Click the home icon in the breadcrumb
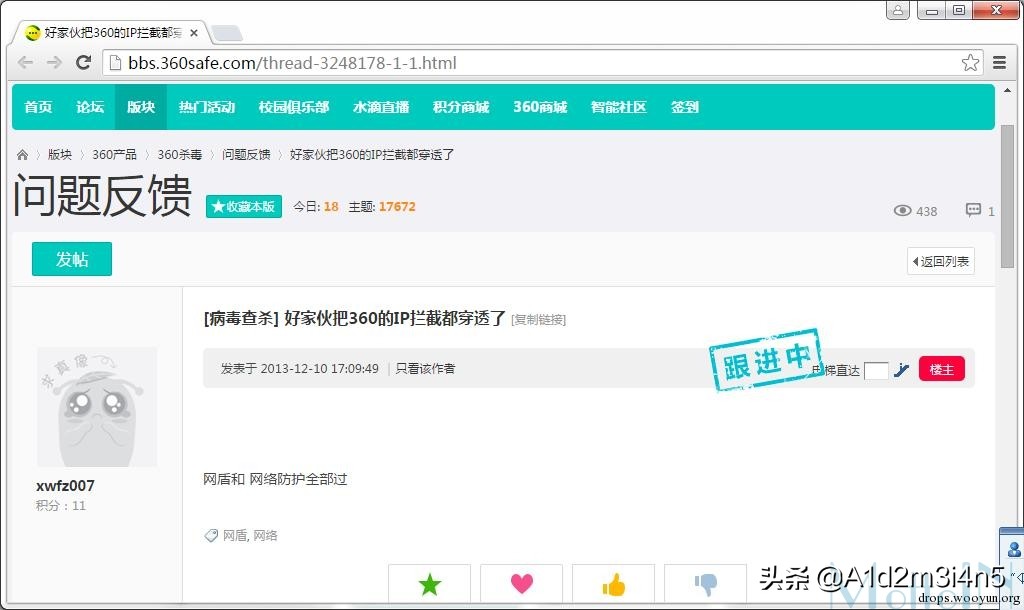1024x610 pixels. point(22,155)
